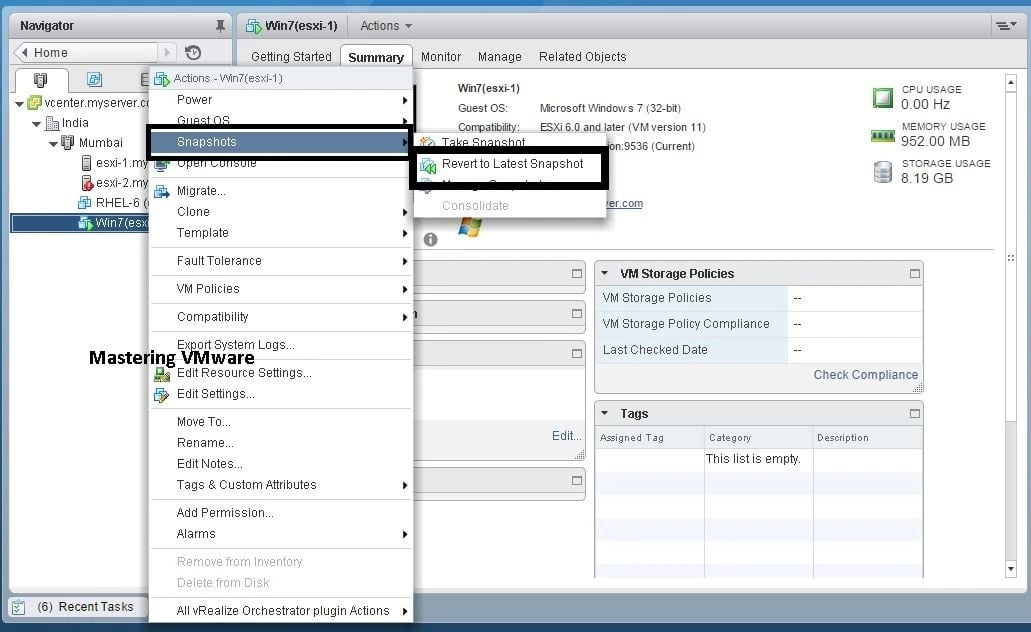Maximize the Tags panel
1031x632 pixels.
point(914,414)
